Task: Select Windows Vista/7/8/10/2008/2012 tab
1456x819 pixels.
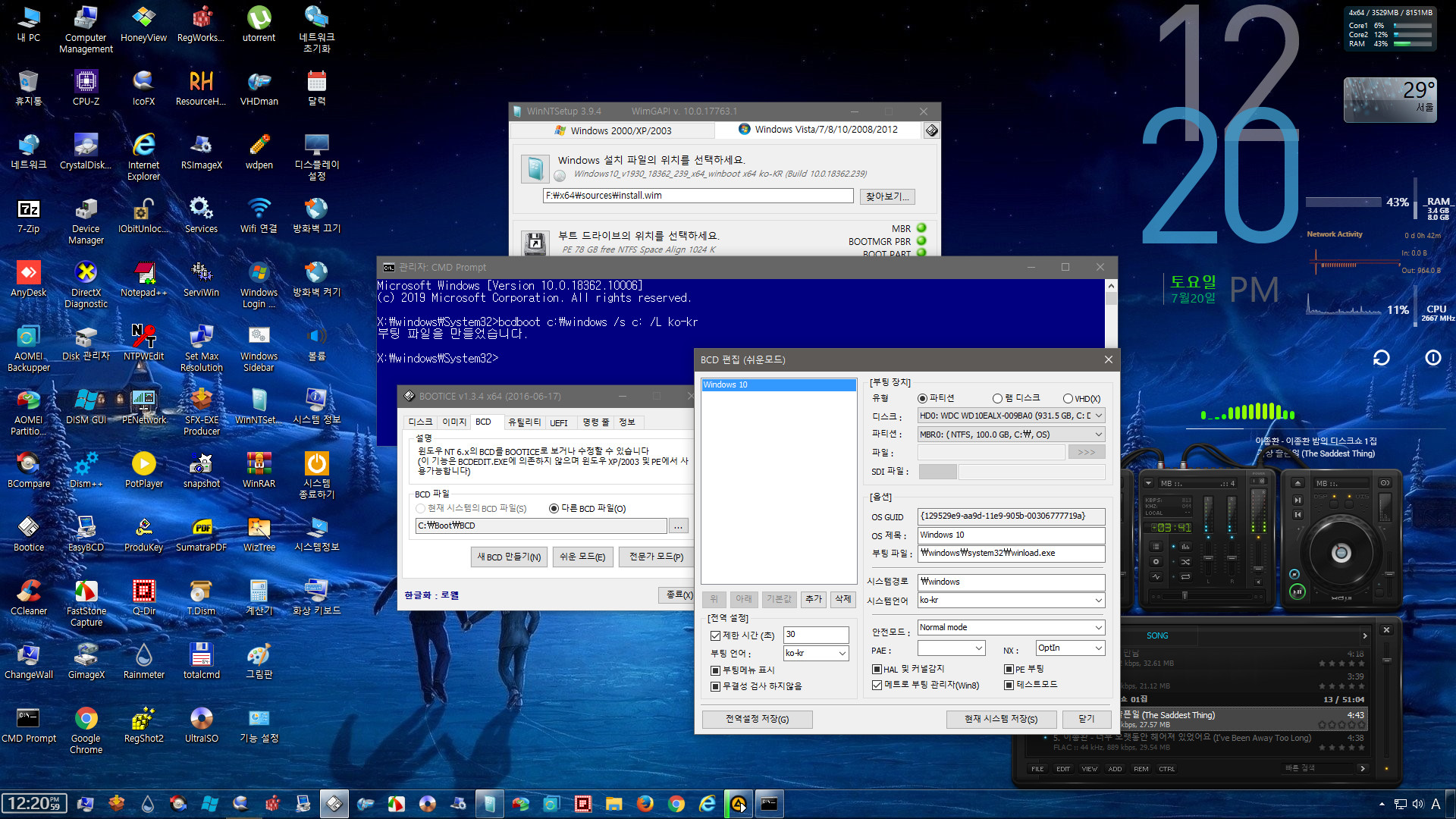Action: [818, 130]
